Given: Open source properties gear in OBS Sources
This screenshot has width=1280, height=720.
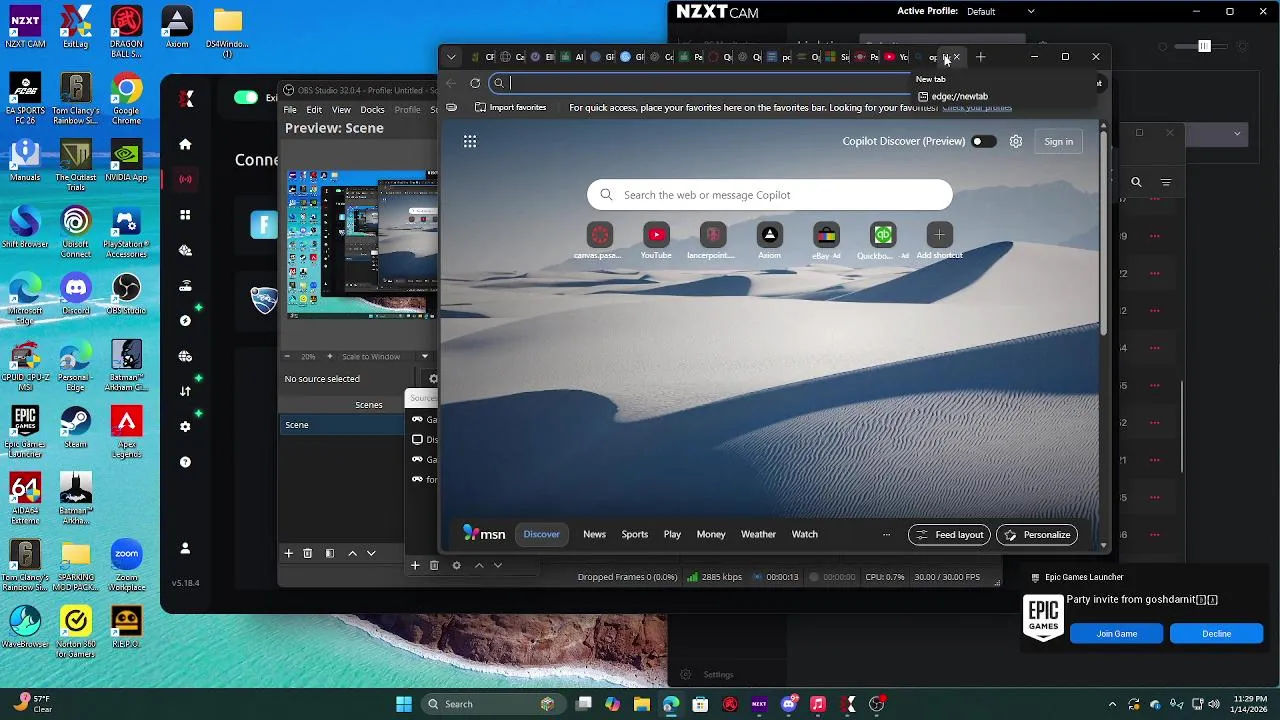Looking at the screenshot, I should [456, 565].
